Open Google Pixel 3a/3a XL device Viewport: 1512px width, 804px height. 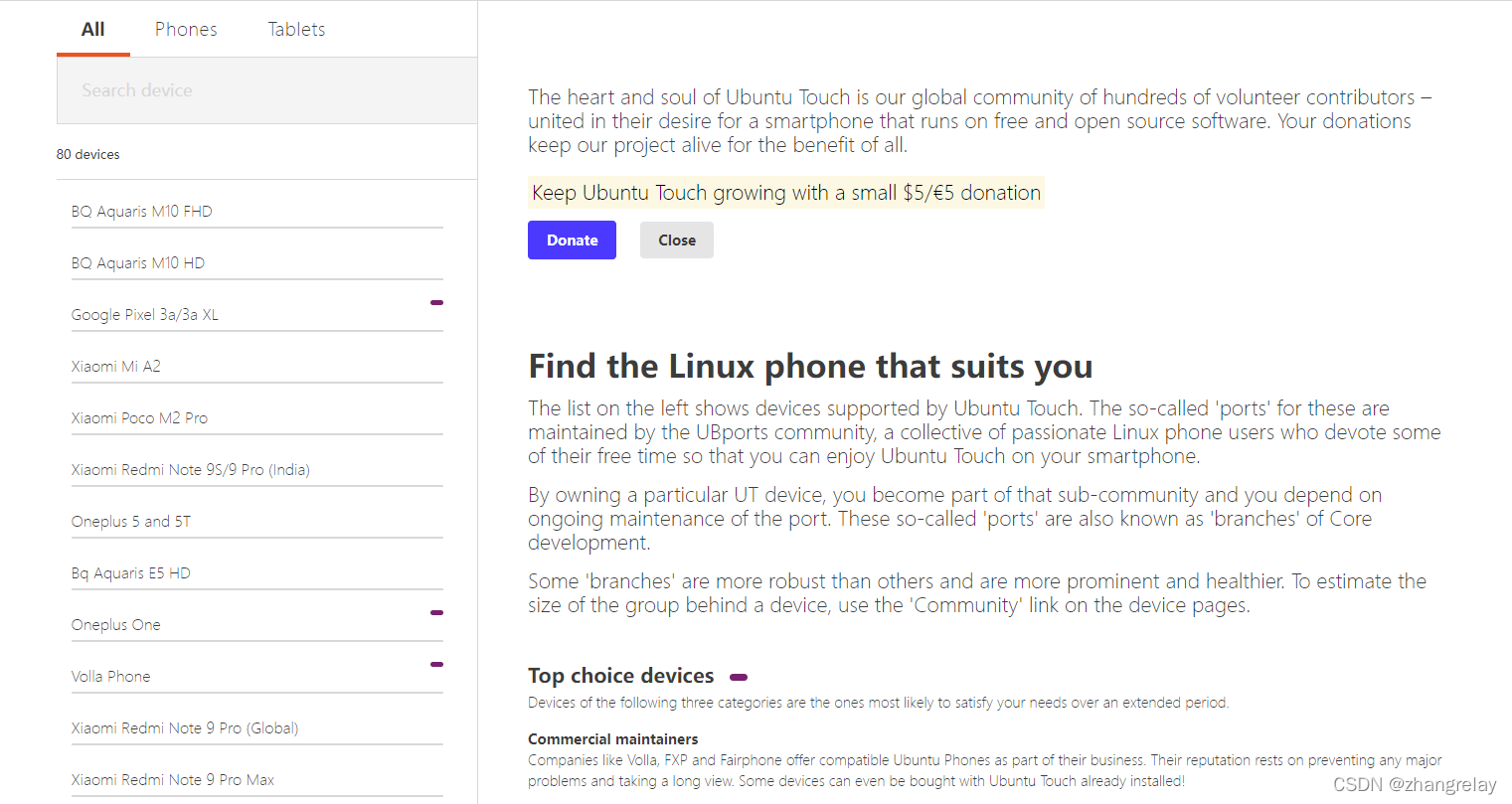(257, 314)
